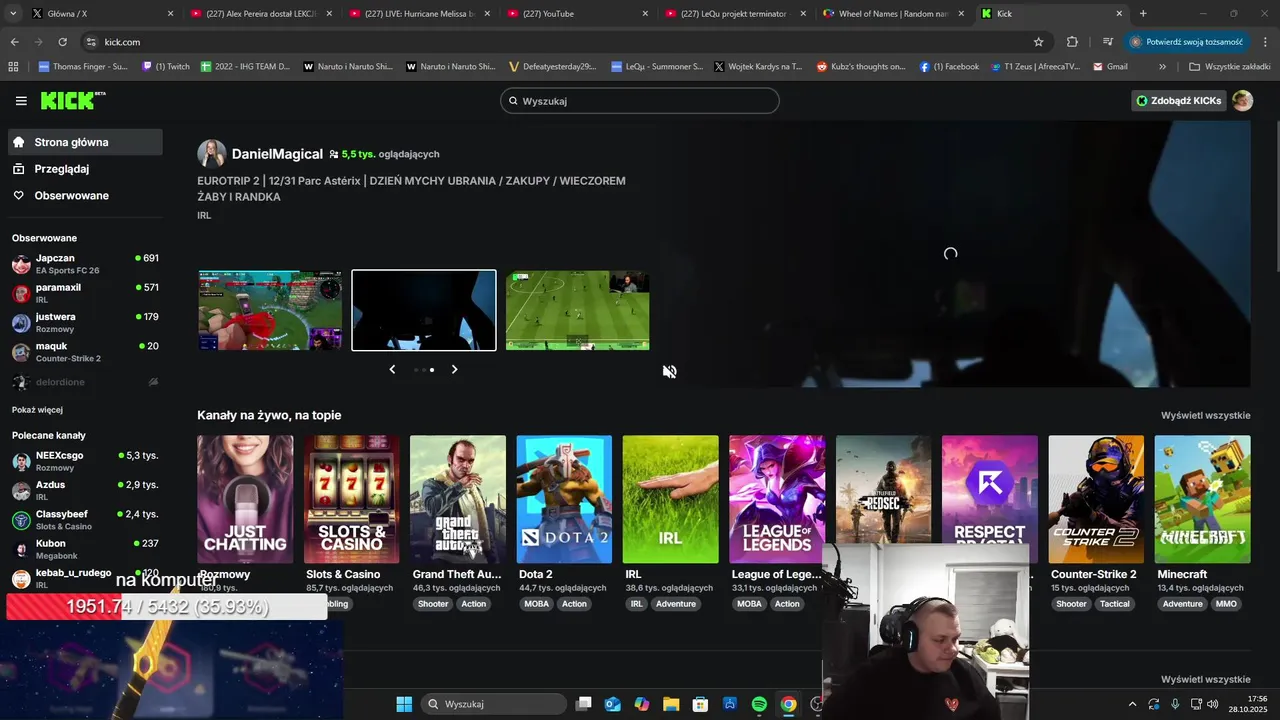Open the Minecraft category card

[1202, 499]
